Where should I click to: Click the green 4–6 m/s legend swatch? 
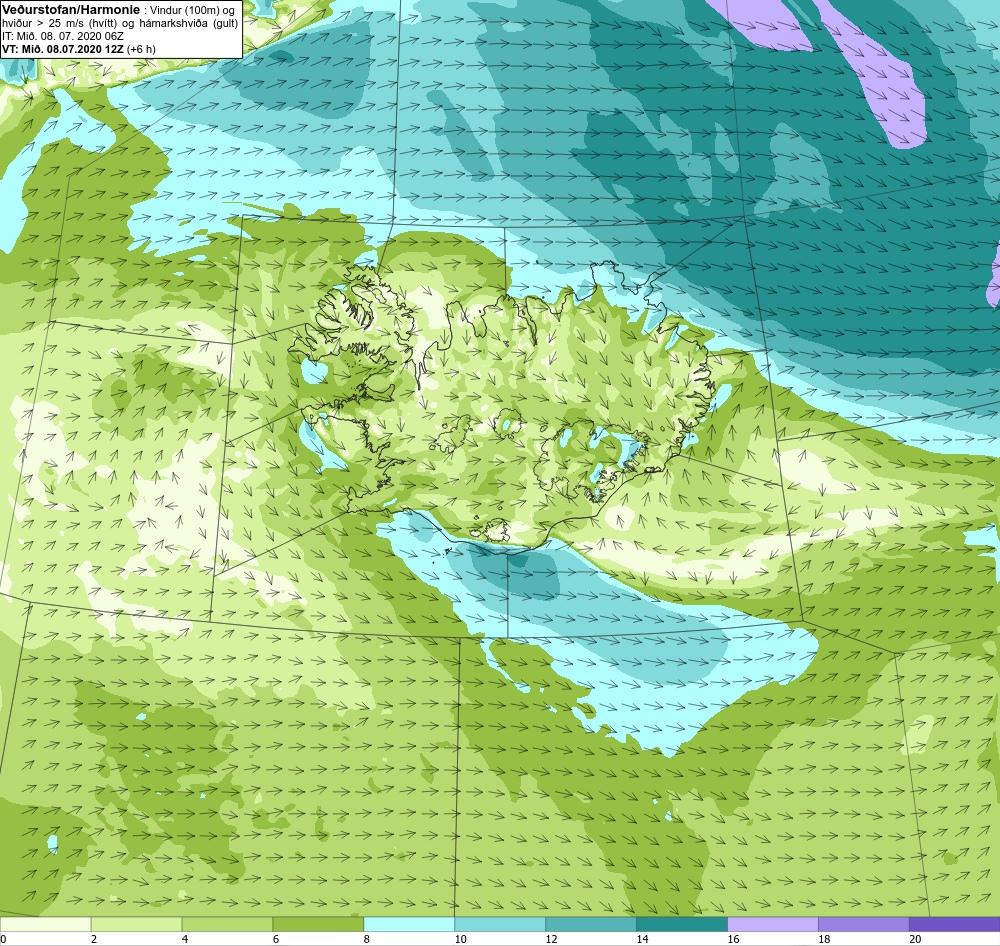[x=227, y=924]
